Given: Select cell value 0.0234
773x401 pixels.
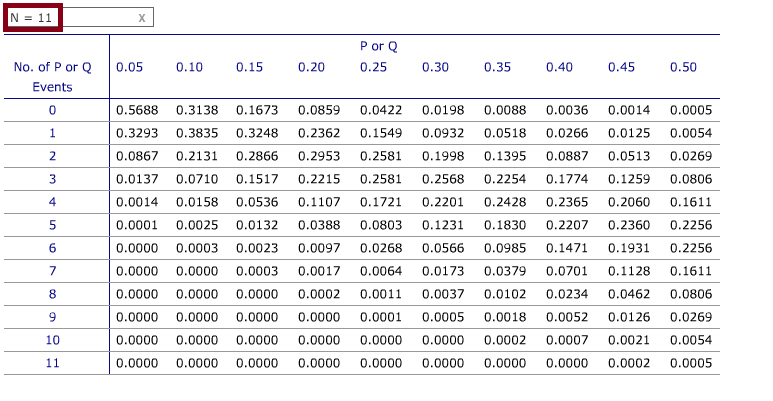Looking at the screenshot, I should point(567,294).
